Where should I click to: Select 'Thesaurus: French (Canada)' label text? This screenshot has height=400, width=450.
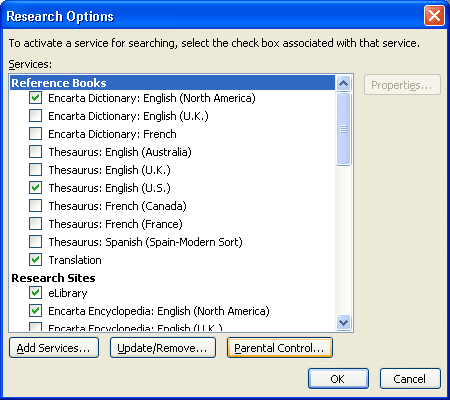[x=117, y=206]
